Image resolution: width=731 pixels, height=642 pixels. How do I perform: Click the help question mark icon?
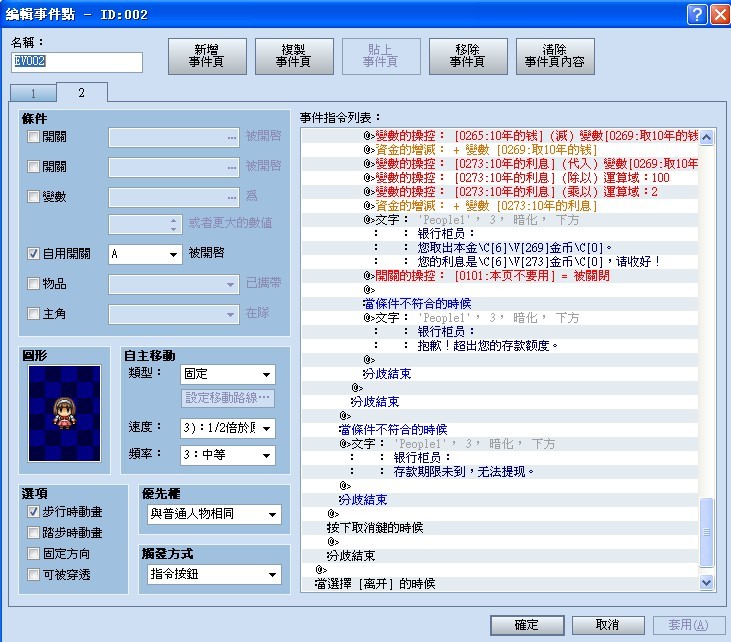pos(697,14)
